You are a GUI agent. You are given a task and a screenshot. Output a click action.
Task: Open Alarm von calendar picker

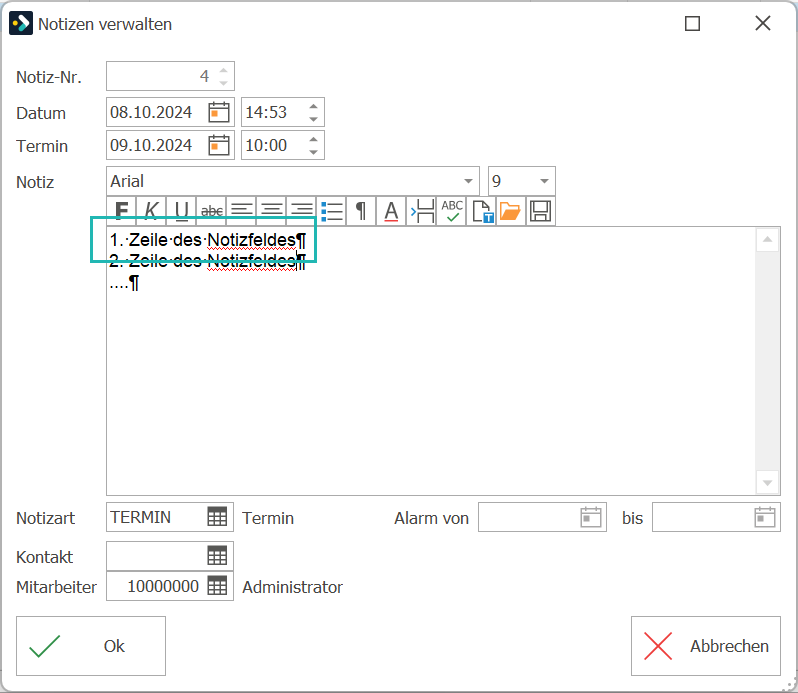tap(591, 517)
